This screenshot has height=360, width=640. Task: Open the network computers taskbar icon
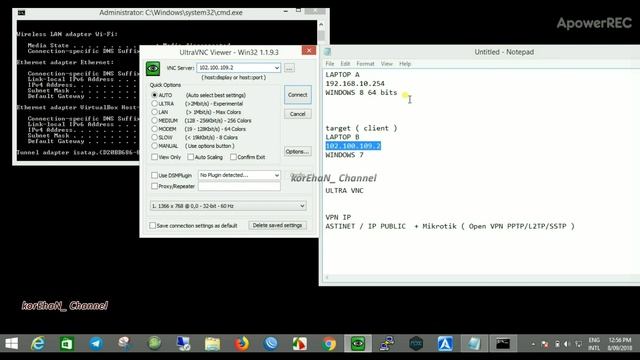coord(387,344)
